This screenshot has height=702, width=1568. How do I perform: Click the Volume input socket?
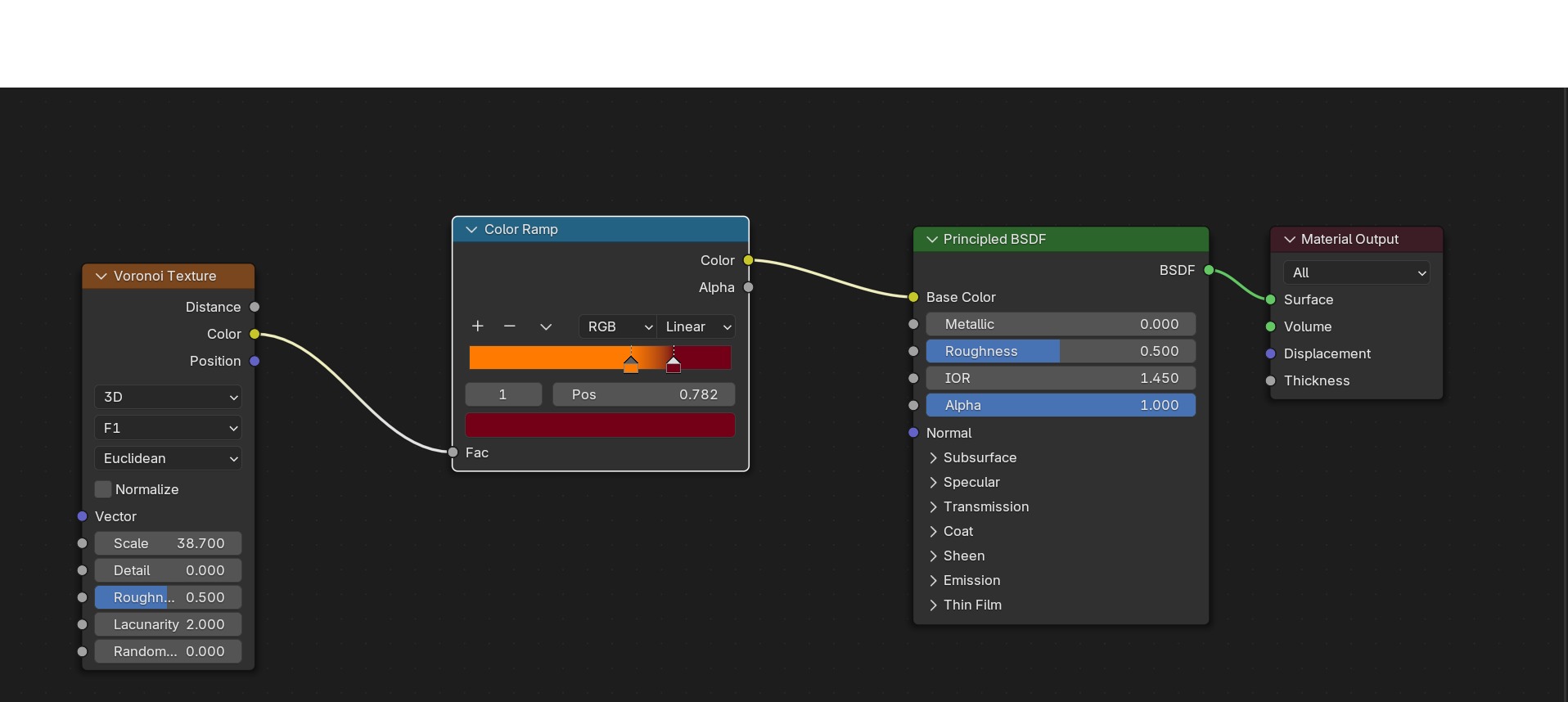1270,326
